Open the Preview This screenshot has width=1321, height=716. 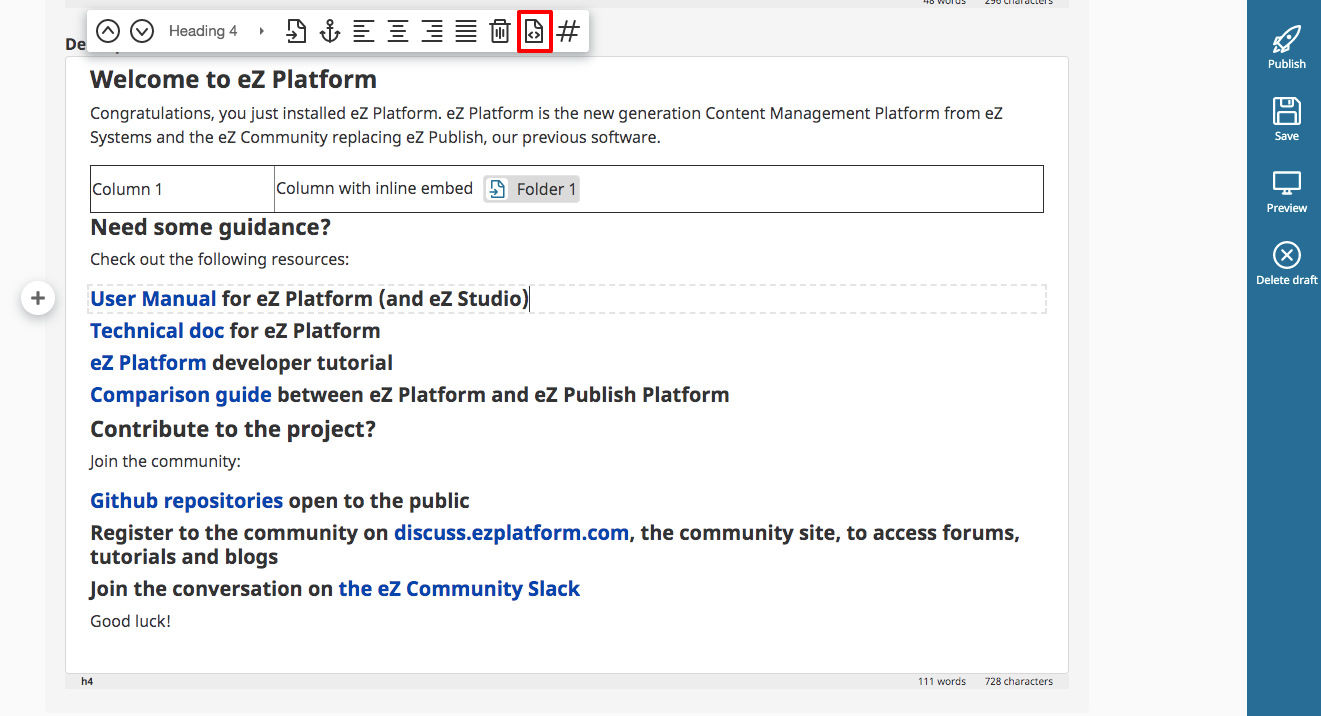1287,191
